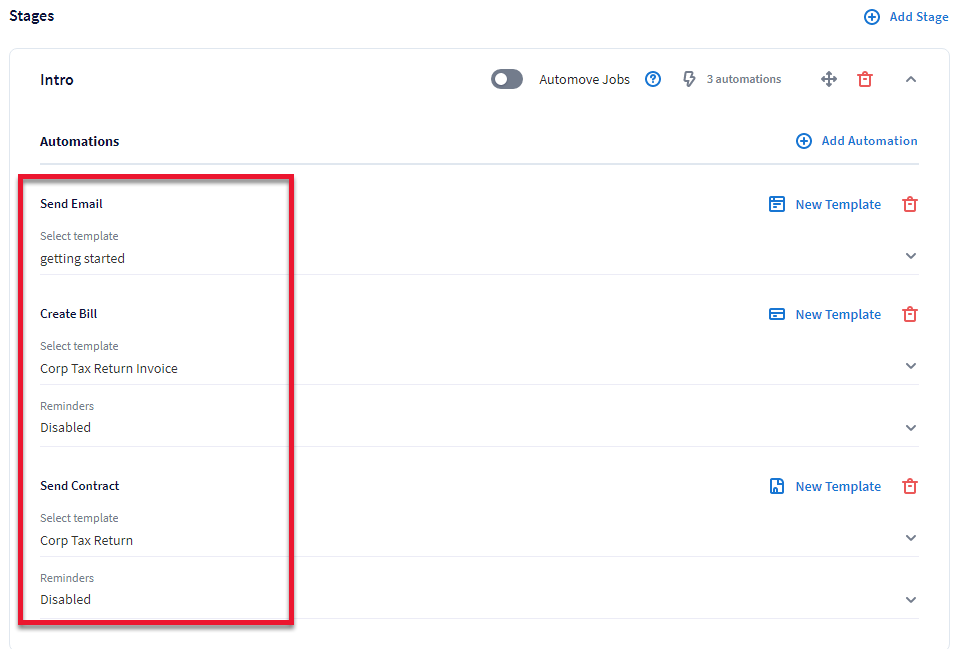Screen dimensions: 962x649
Task: Collapse the Intro stage with the chevron
Action: point(910,79)
